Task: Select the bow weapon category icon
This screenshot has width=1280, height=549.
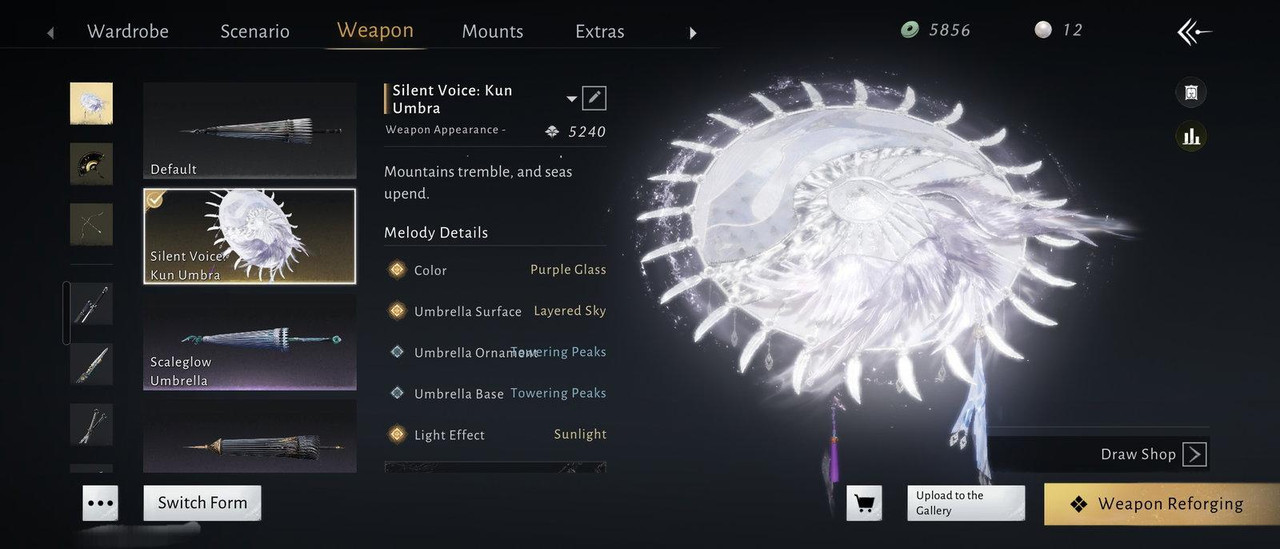Action: [91, 224]
